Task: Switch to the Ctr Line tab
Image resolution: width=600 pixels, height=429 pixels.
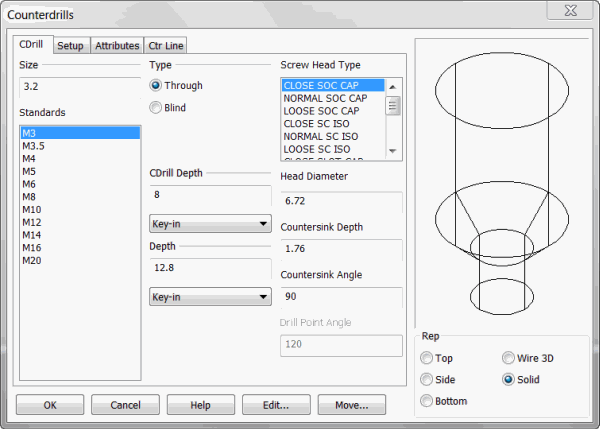Action: 166,46
